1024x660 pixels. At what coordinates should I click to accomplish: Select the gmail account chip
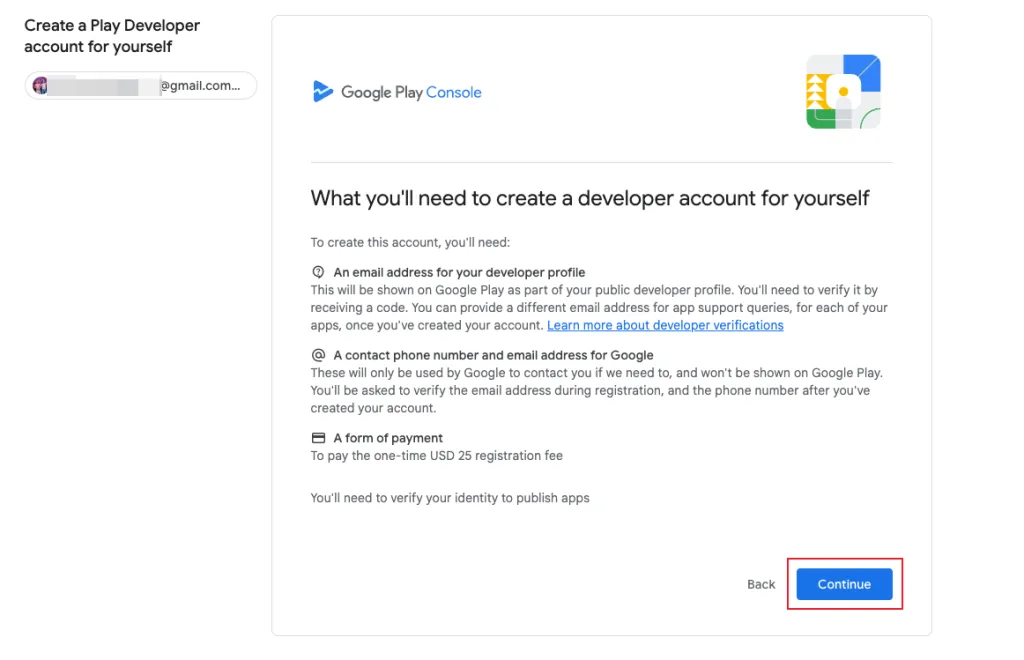[x=140, y=85]
